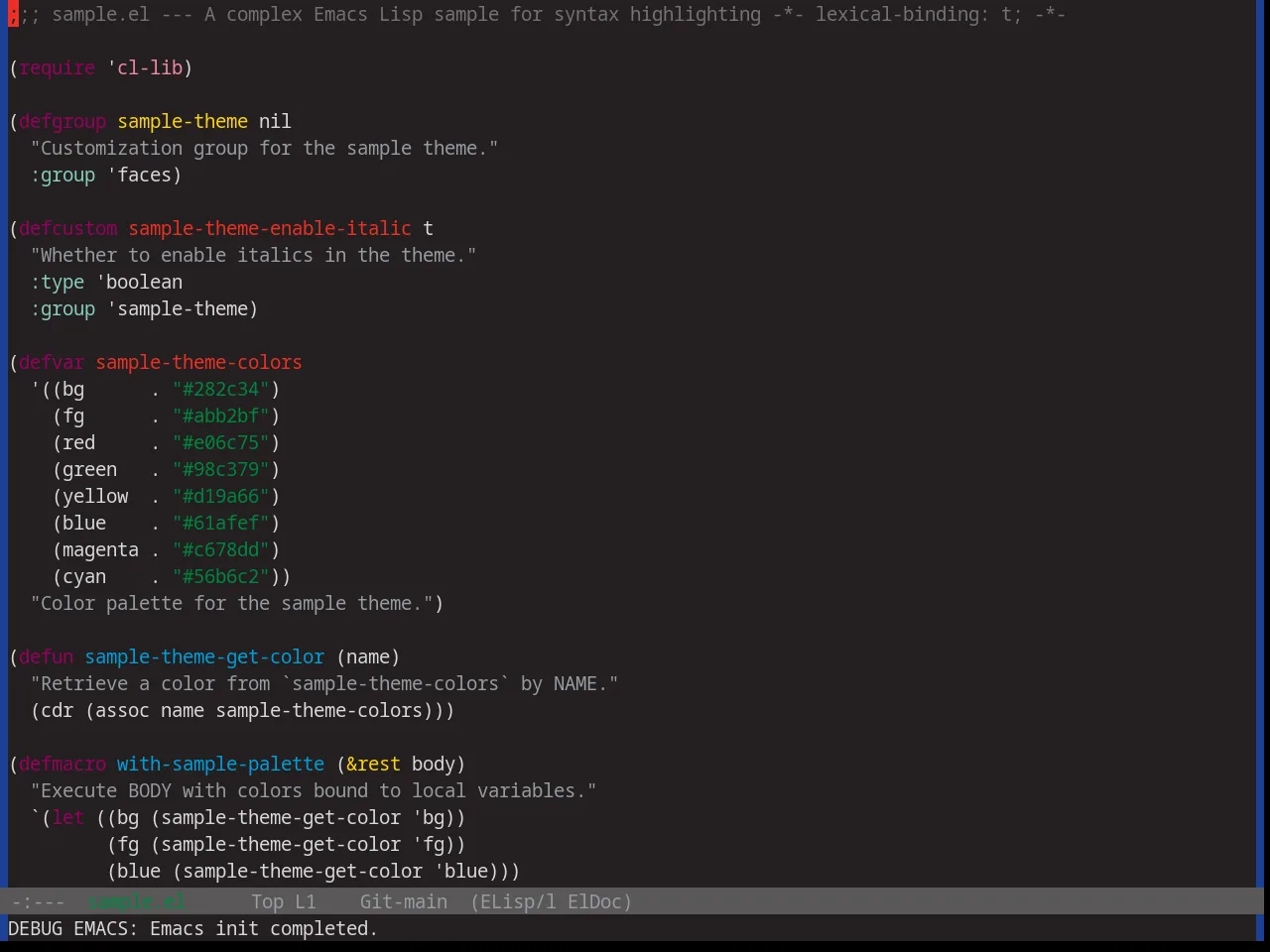The height and width of the screenshot is (952, 1270).
Task: Click the 'defvar' keyword
Action: [52, 362]
